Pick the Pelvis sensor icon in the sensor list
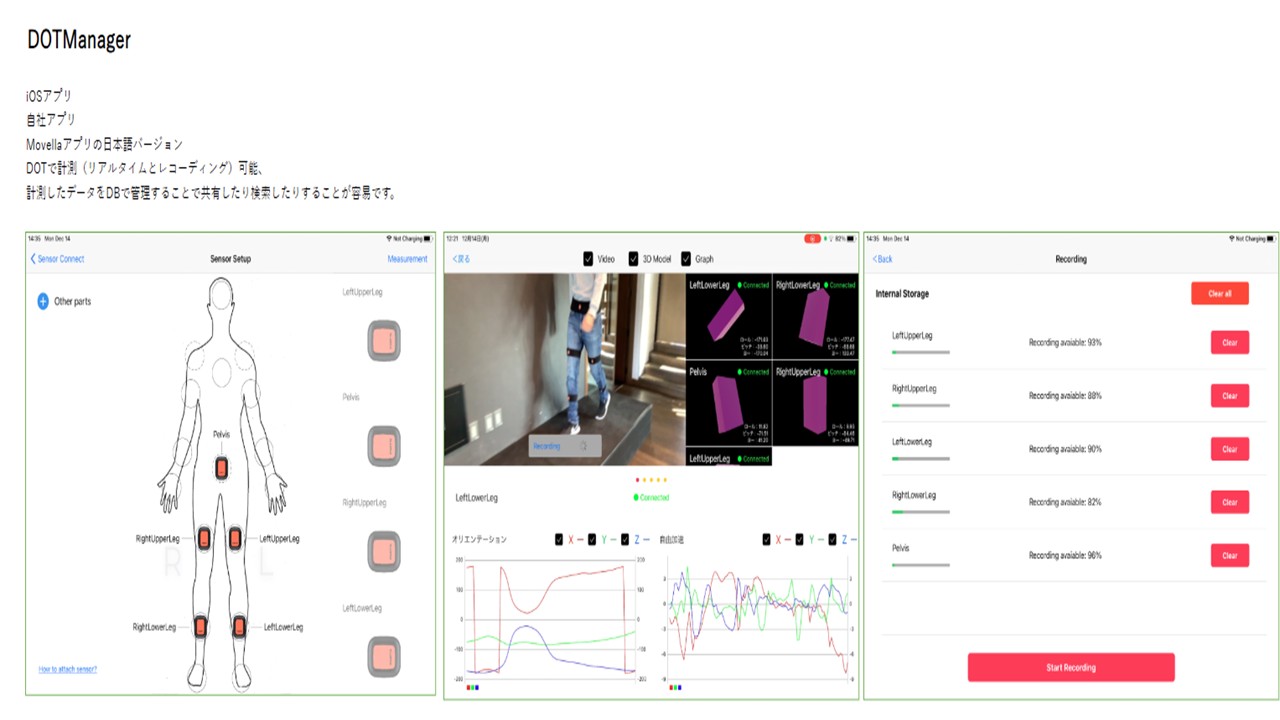Screen dimensions: 1280x720 click(384, 446)
